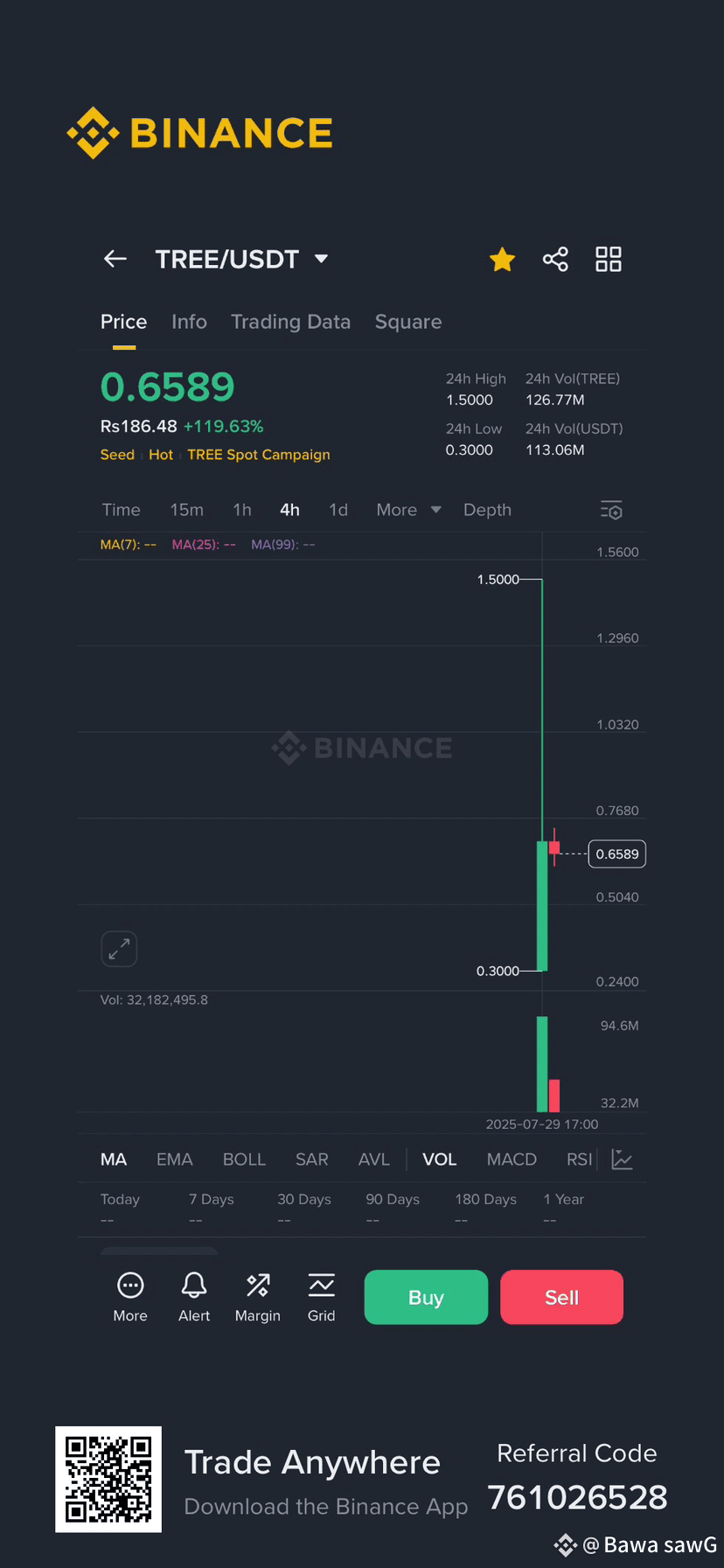The width and height of the screenshot is (724, 1568).
Task: Open the TREE Spot Campaign link
Action: tap(259, 455)
